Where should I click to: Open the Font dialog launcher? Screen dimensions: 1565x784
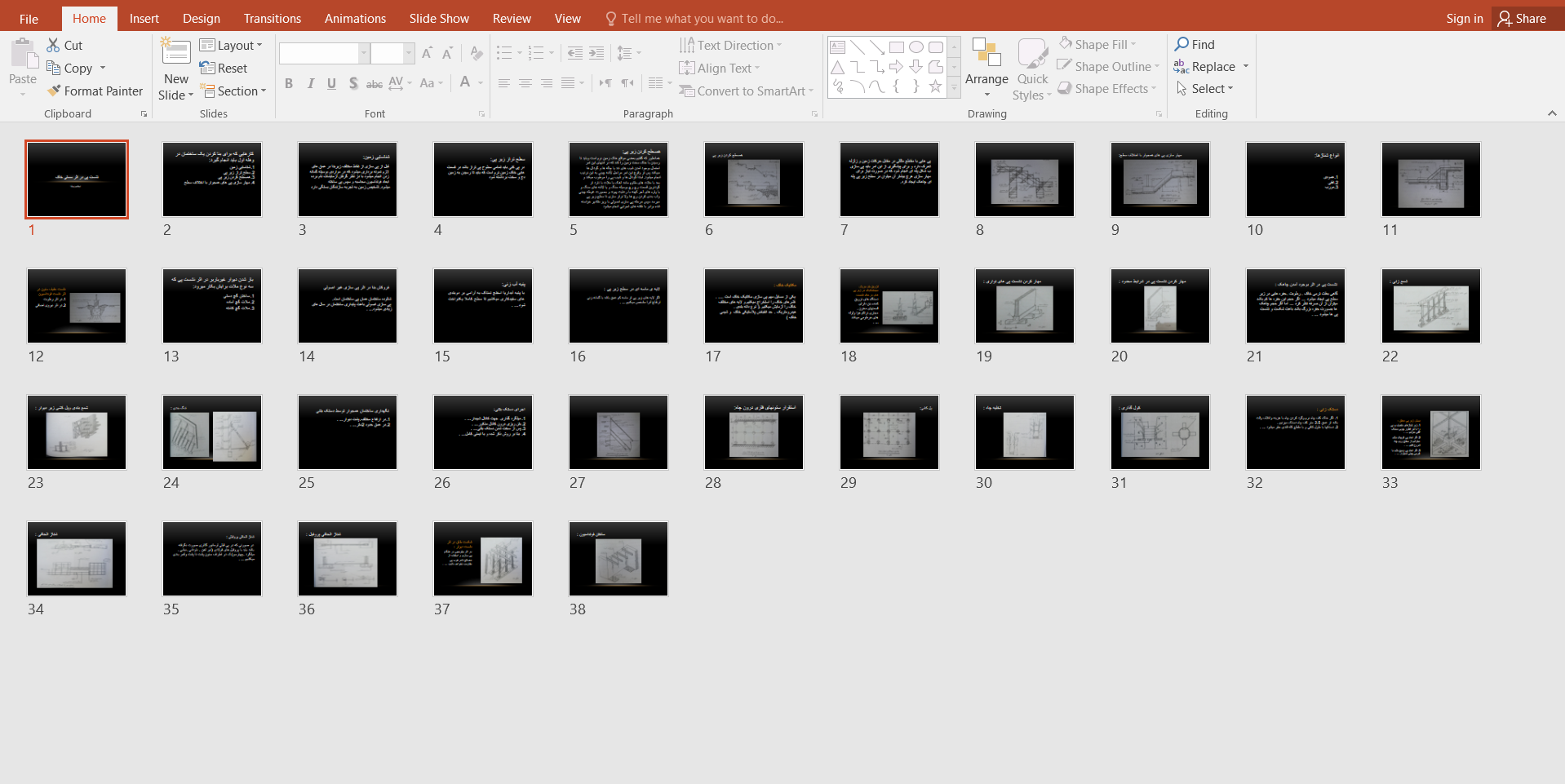(481, 114)
